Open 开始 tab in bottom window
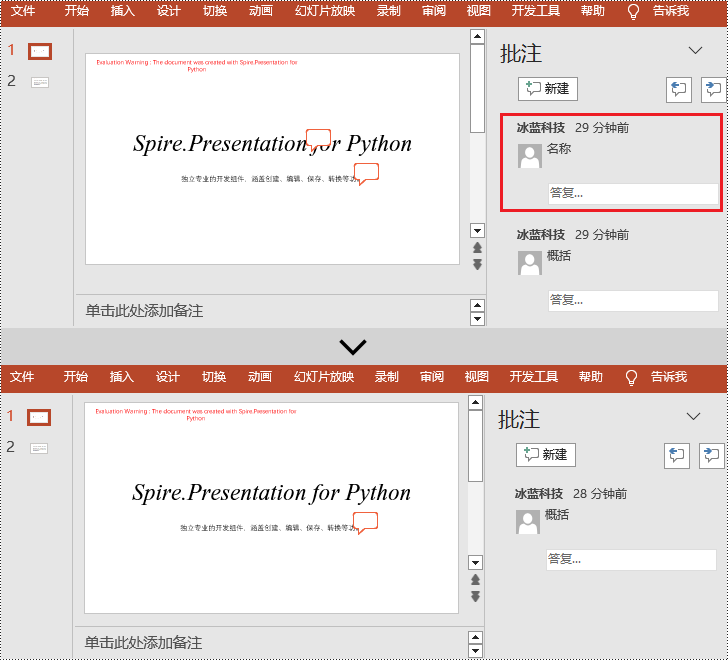728x660 pixels. [x=76, y=376]
